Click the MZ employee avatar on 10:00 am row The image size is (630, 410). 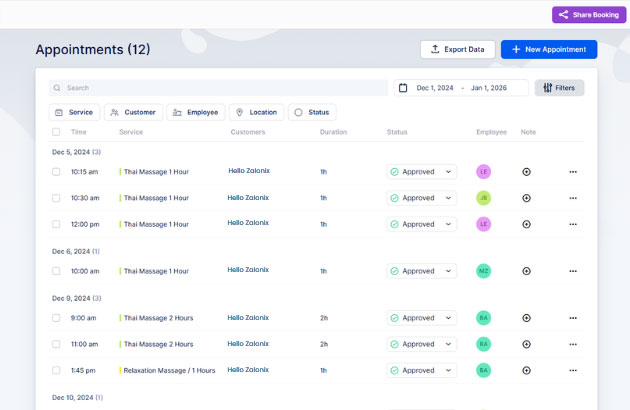point(483,271)
